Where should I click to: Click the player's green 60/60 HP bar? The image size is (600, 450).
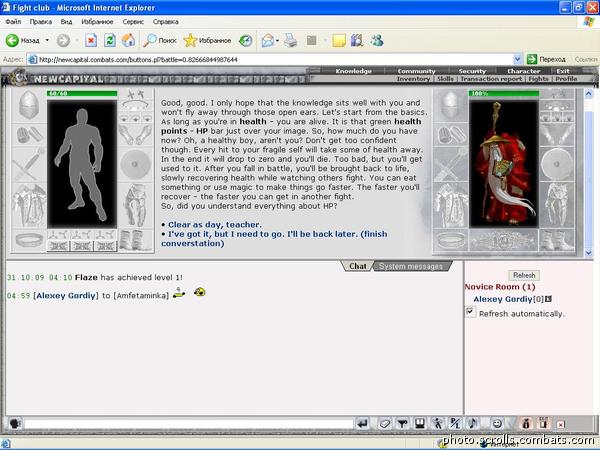pos(82,93)
